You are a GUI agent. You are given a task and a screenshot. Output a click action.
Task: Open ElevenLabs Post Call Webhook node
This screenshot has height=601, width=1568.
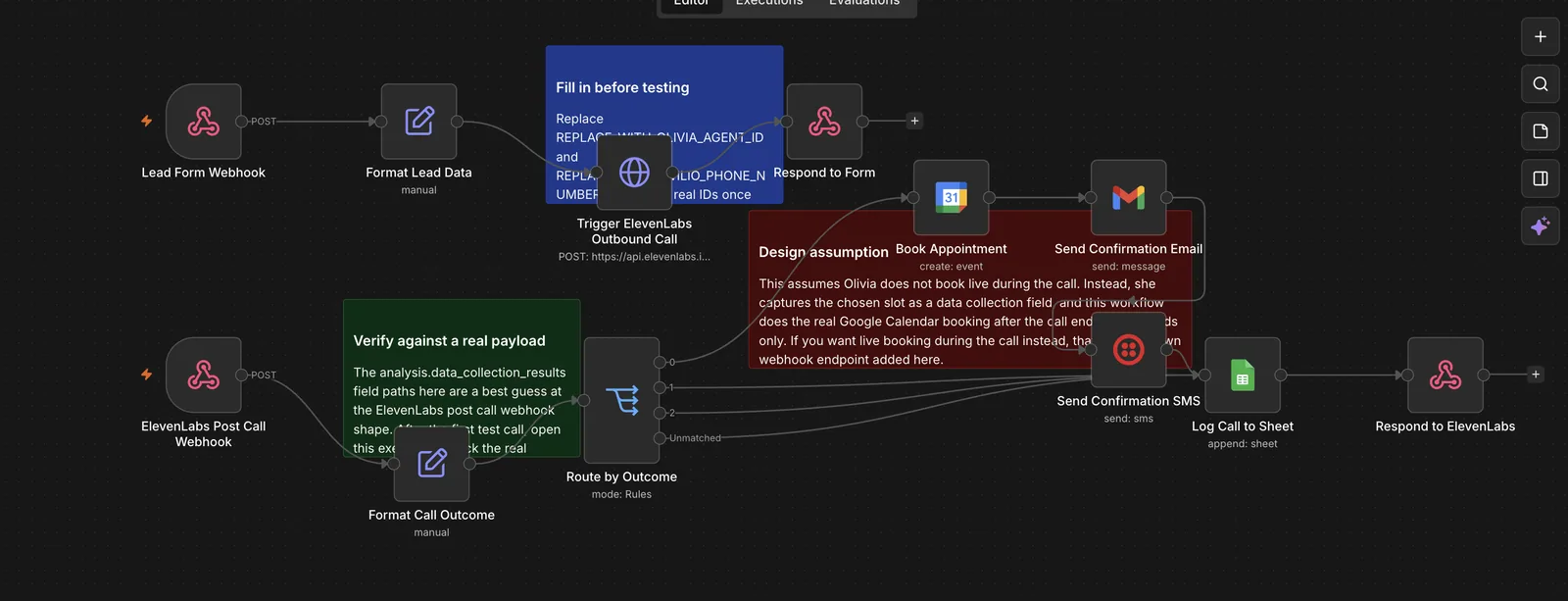pos(204,375)
